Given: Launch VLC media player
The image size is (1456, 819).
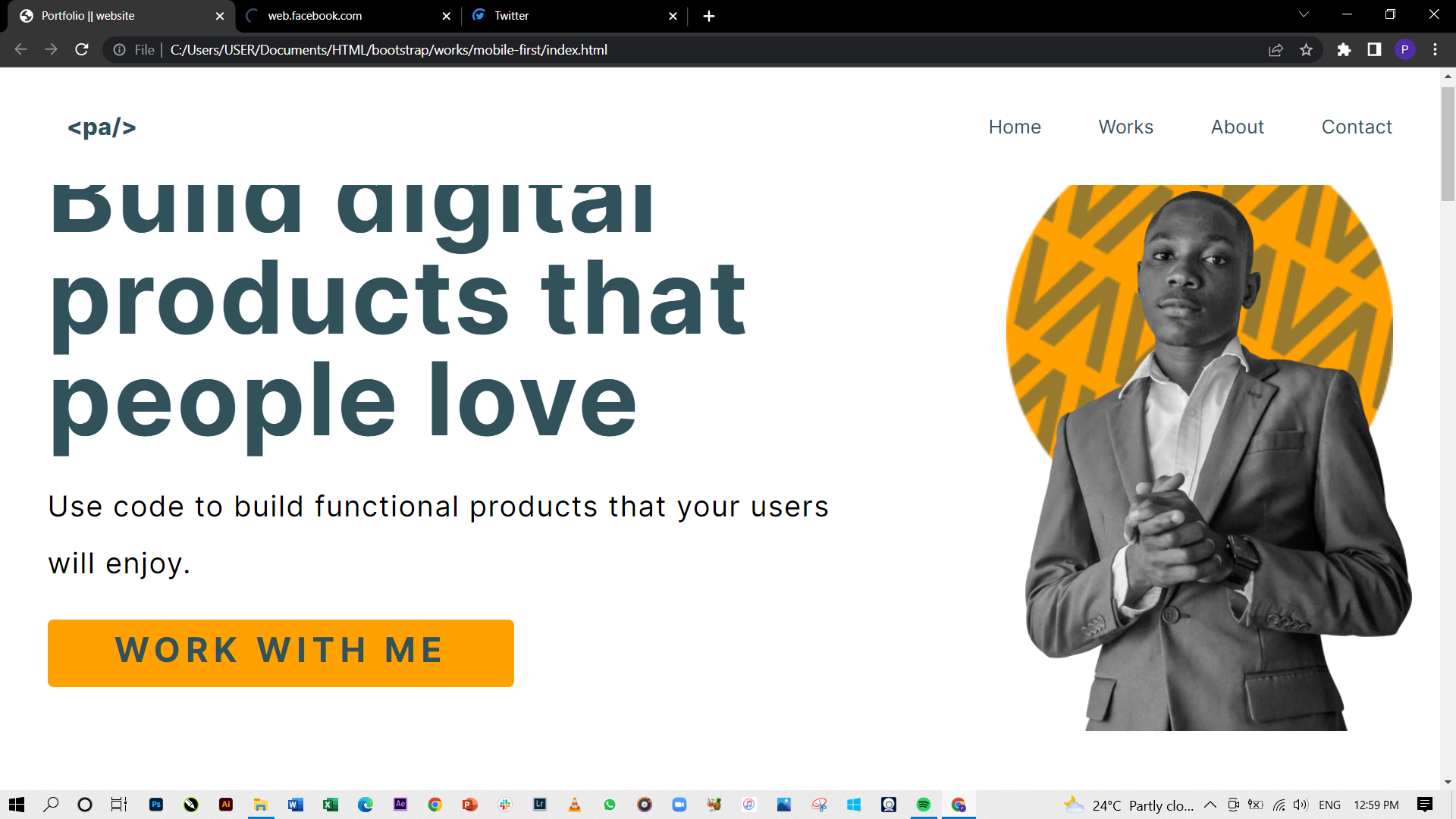Looking at the screenshot, I should [575, 805].
